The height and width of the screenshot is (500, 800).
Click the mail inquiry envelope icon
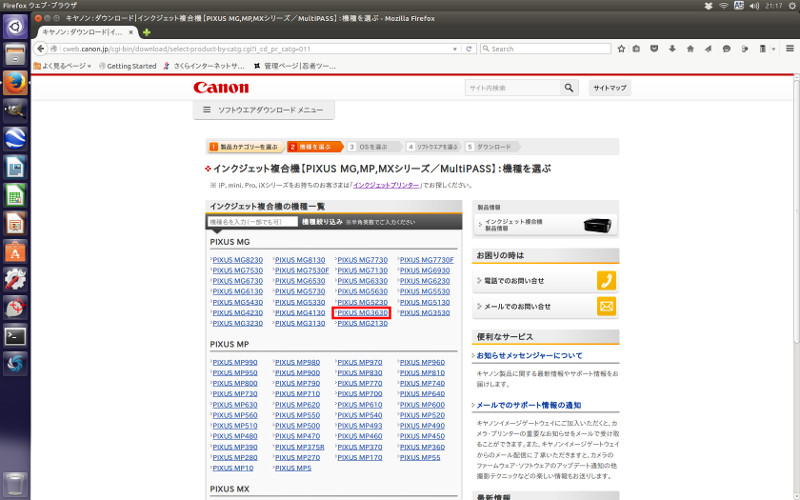(606, 307)
